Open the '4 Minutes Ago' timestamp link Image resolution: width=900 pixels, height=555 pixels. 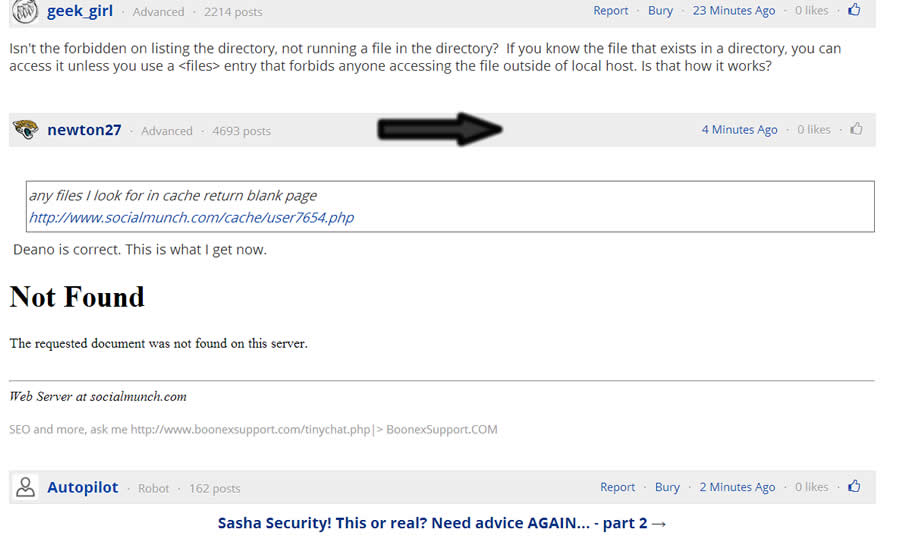(x=739, y=129)
